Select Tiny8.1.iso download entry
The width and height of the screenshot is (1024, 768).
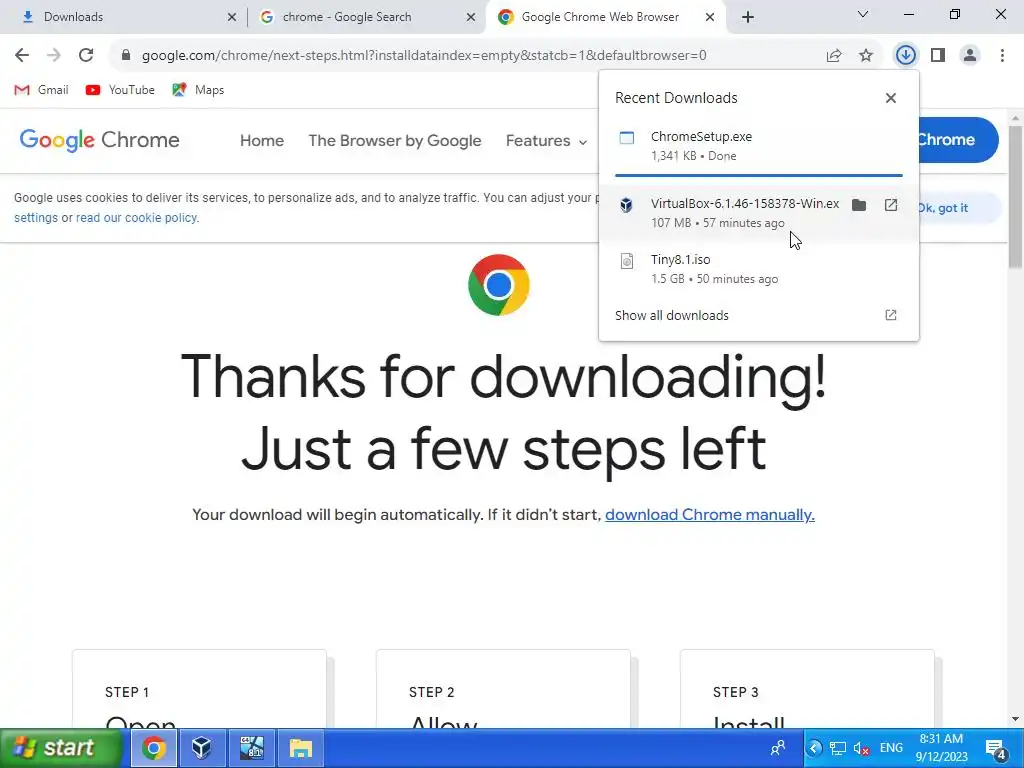pos(758,269)
